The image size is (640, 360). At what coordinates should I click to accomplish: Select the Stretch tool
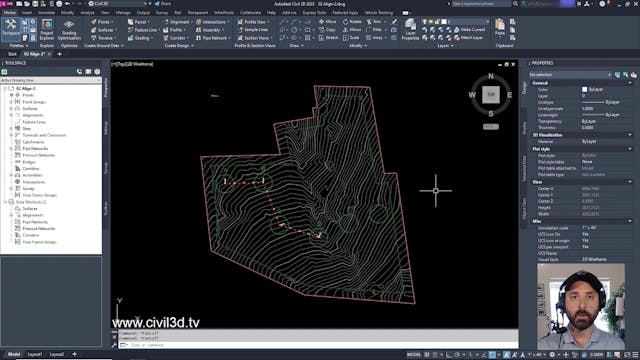coord(328,38)
